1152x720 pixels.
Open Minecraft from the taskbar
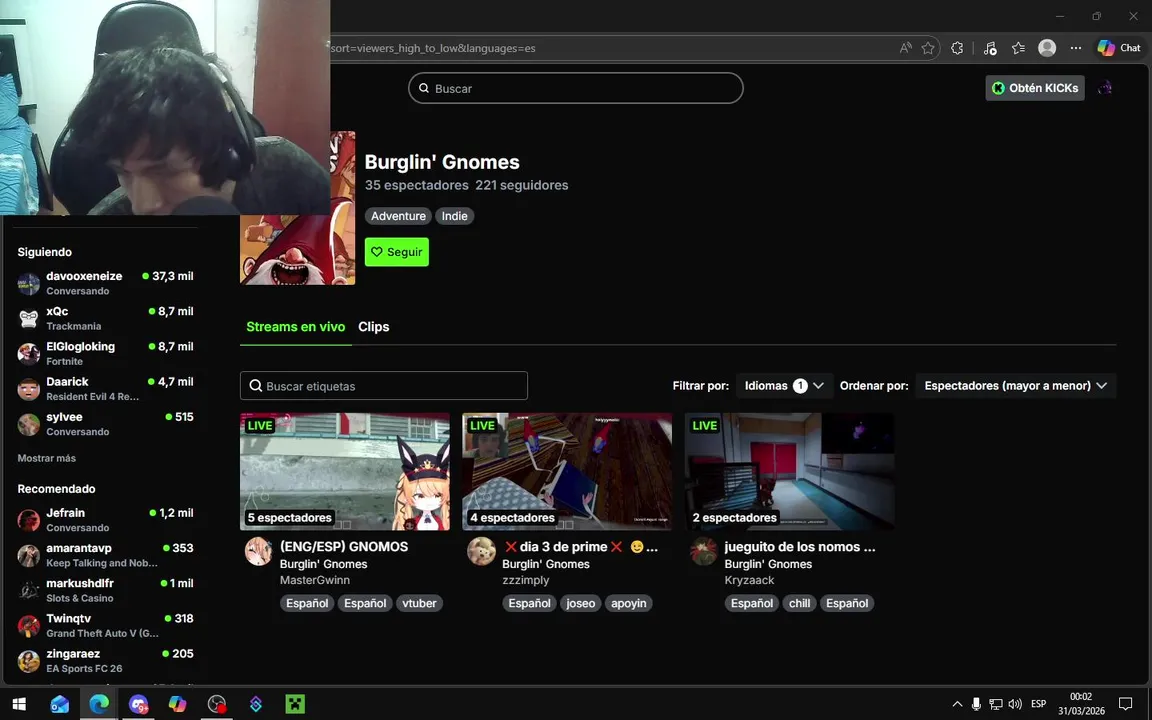pos(295,704)
